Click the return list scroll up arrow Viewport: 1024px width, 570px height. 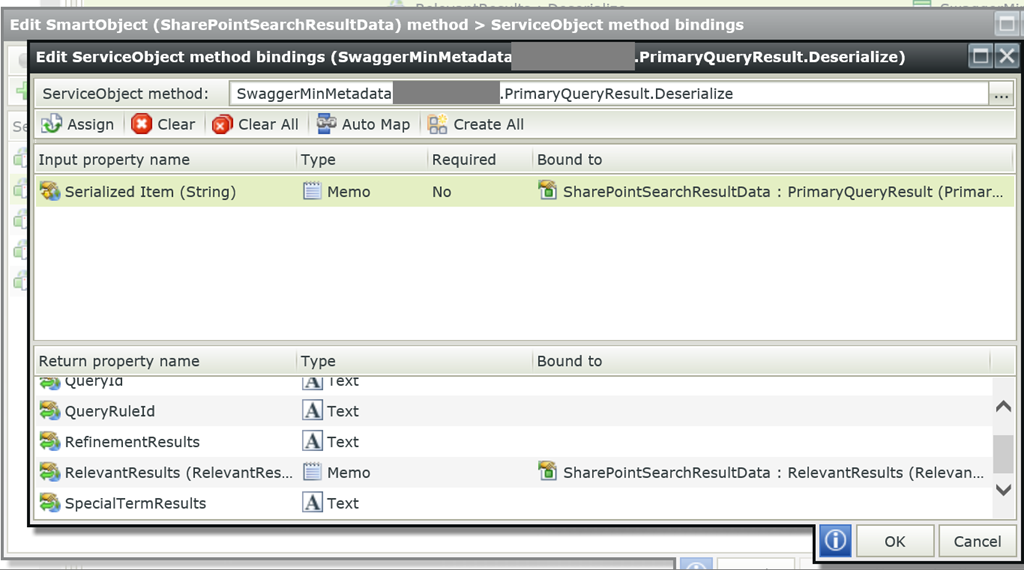click(1004, 407)
